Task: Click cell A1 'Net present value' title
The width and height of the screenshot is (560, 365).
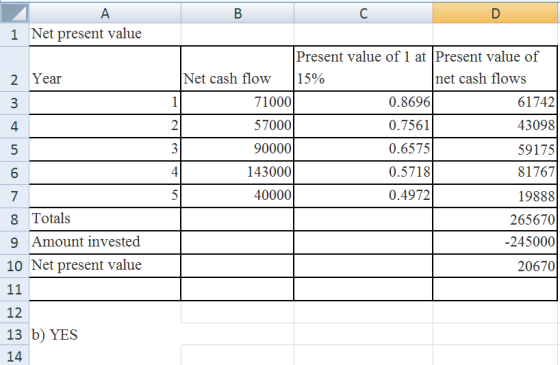Action: [105, 34]
